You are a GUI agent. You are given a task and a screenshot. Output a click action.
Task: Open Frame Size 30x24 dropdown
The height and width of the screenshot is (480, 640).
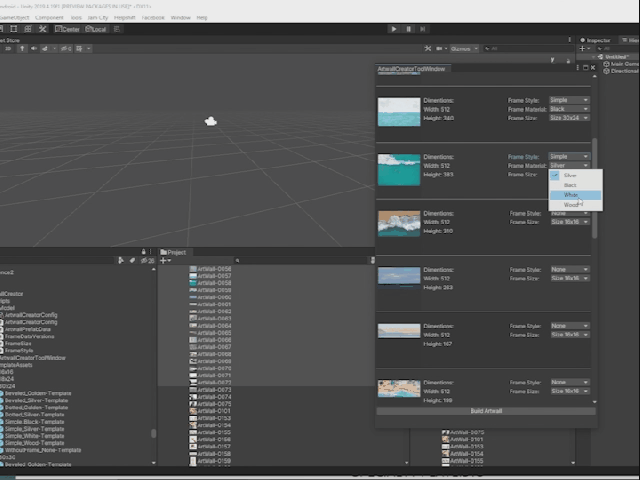click(569, 118)
